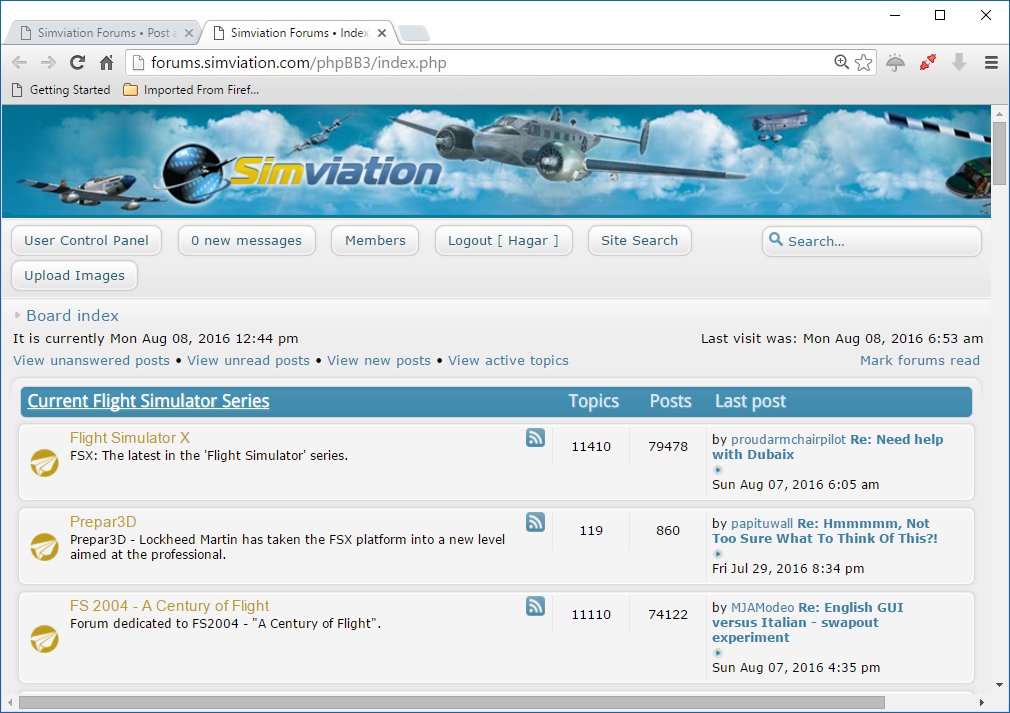Click the download arrow extension icon
Viewport: 1010px width, 713px height.
(959, 62)
